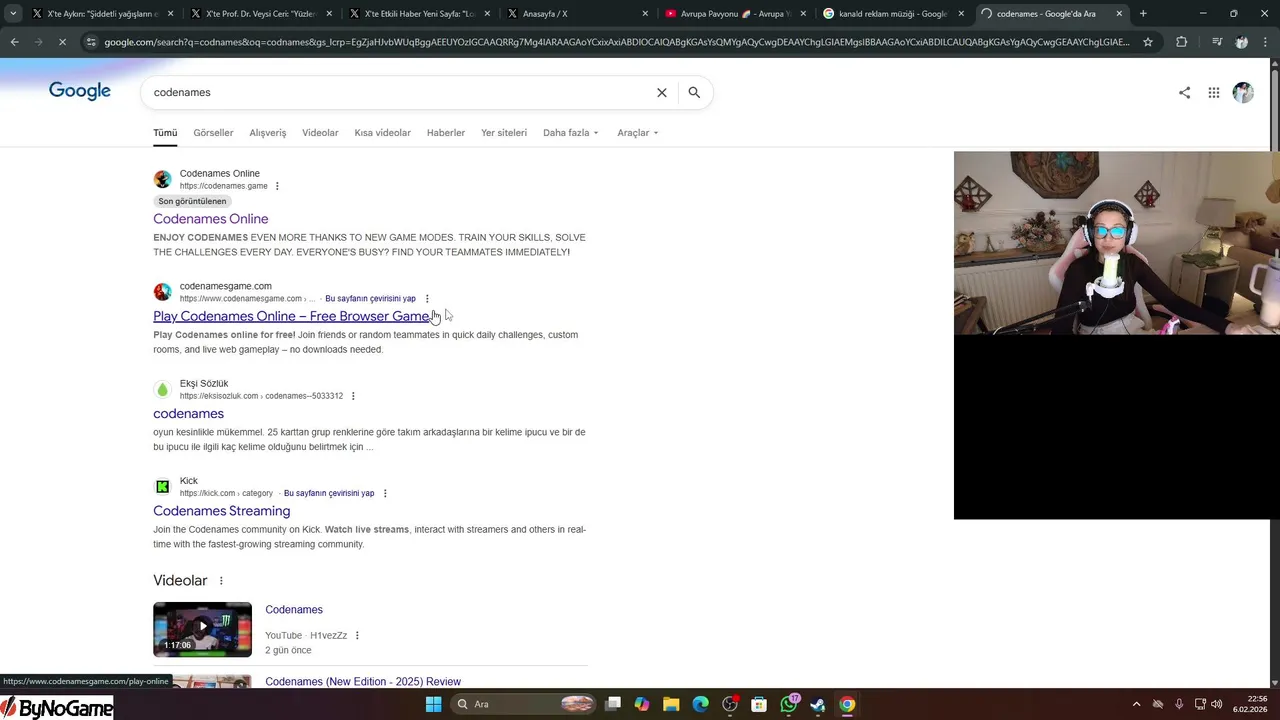
Task: Open the tab search dropdown arrow
Action: pos(13,14)
